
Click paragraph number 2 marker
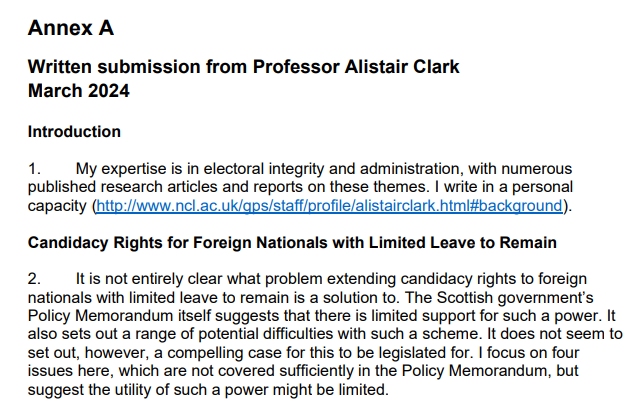click(x=34, y=279)
